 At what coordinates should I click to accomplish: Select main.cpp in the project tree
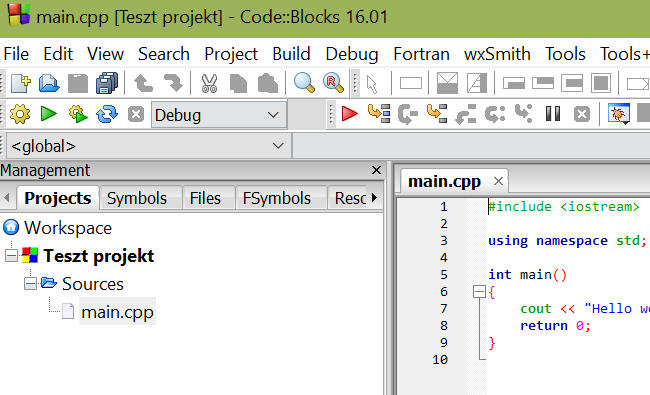[x=117, y=312]
